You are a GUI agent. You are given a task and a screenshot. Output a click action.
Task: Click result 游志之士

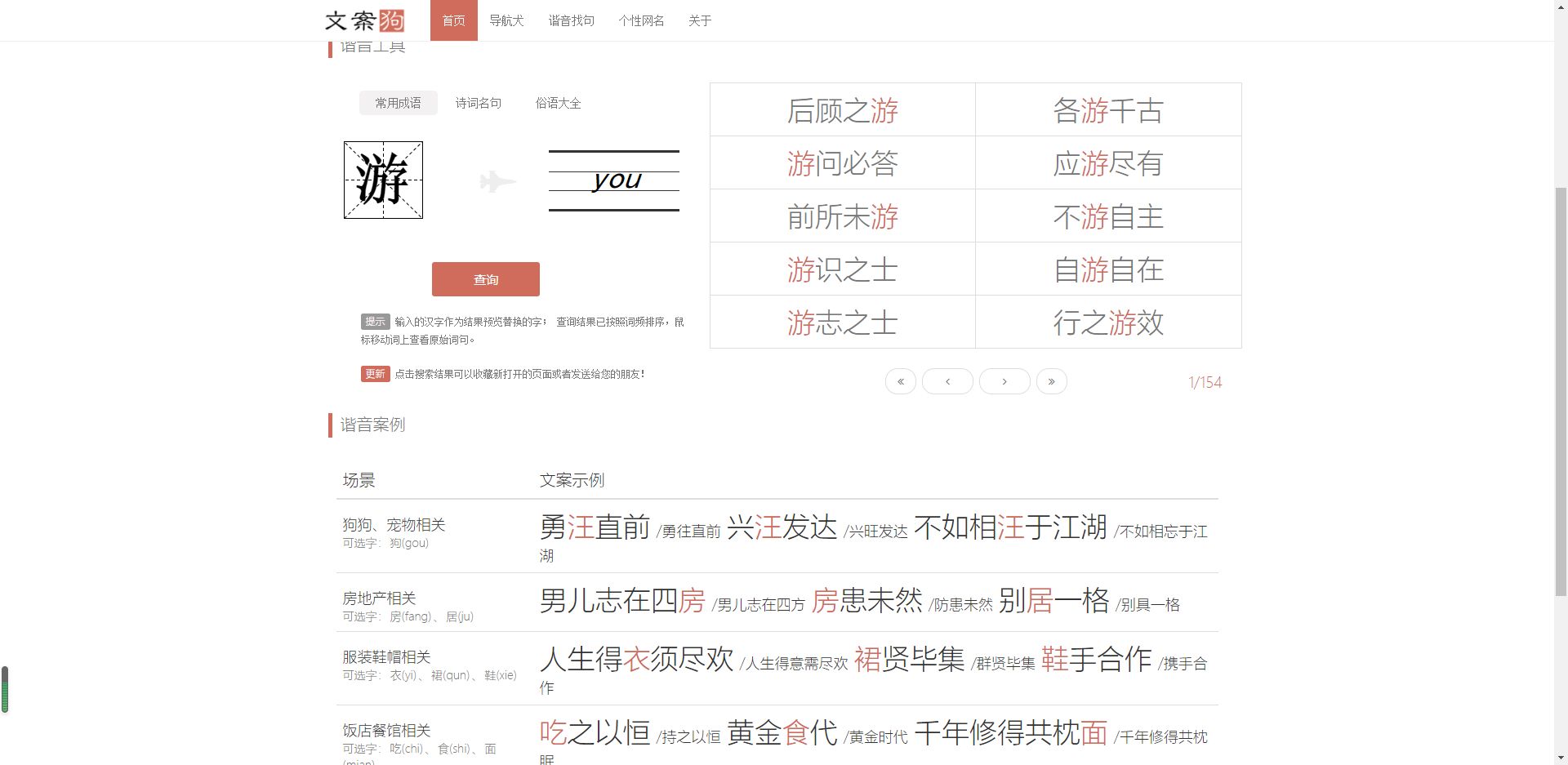843,322
